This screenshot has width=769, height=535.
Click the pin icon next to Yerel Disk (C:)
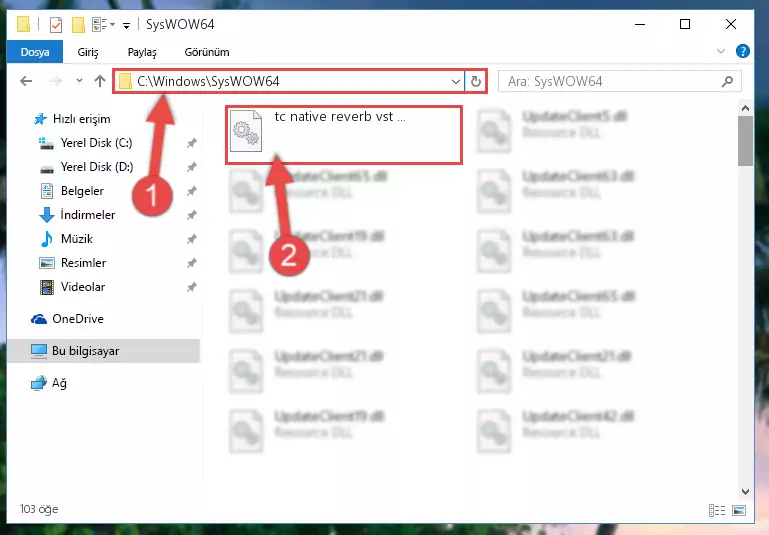point(191,143)
